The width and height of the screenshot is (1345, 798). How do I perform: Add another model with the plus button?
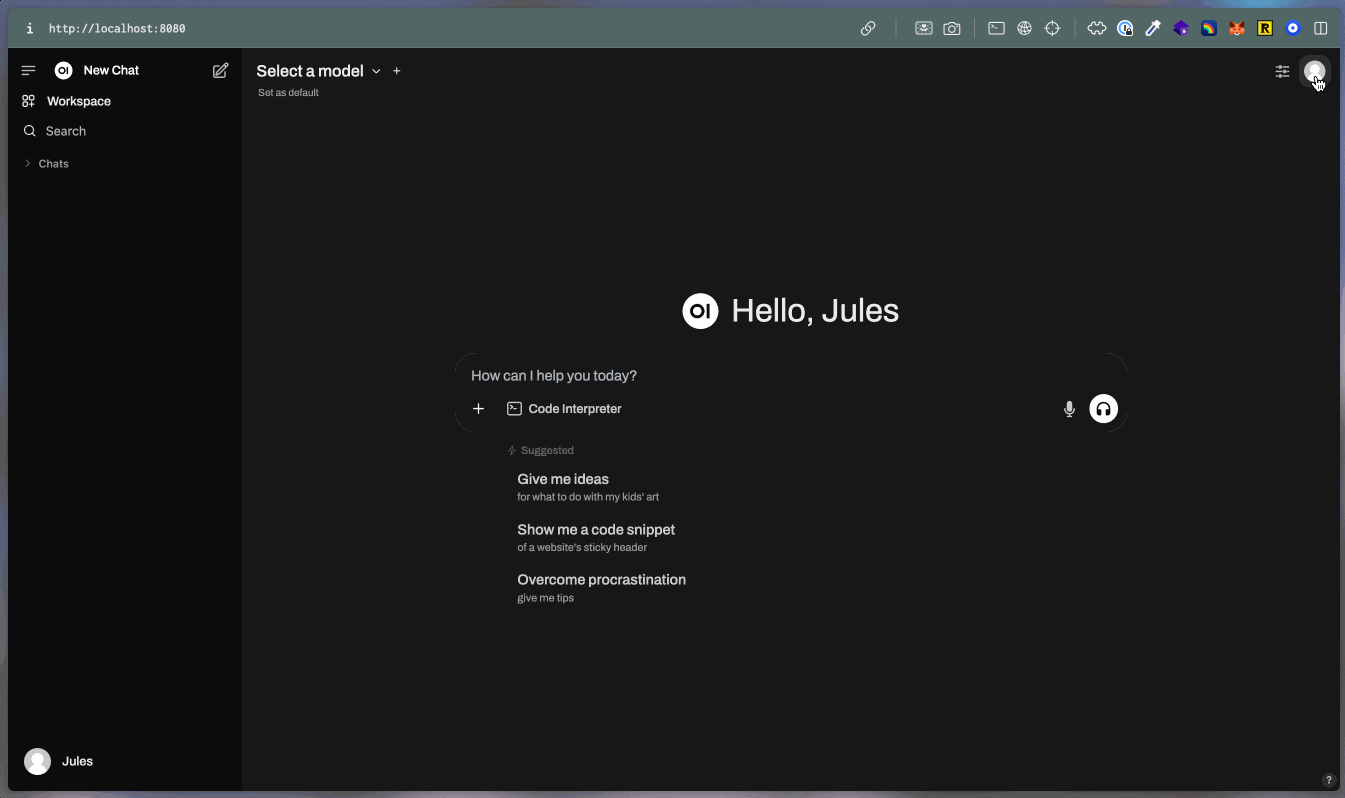click(x=396, y=70)
